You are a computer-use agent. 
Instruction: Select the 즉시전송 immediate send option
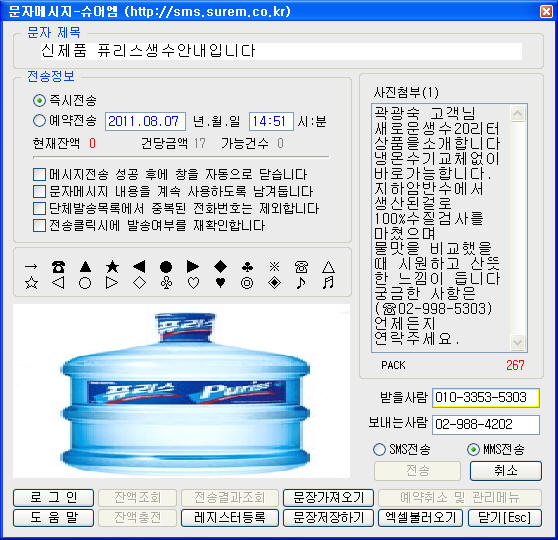tap(65, 100)
